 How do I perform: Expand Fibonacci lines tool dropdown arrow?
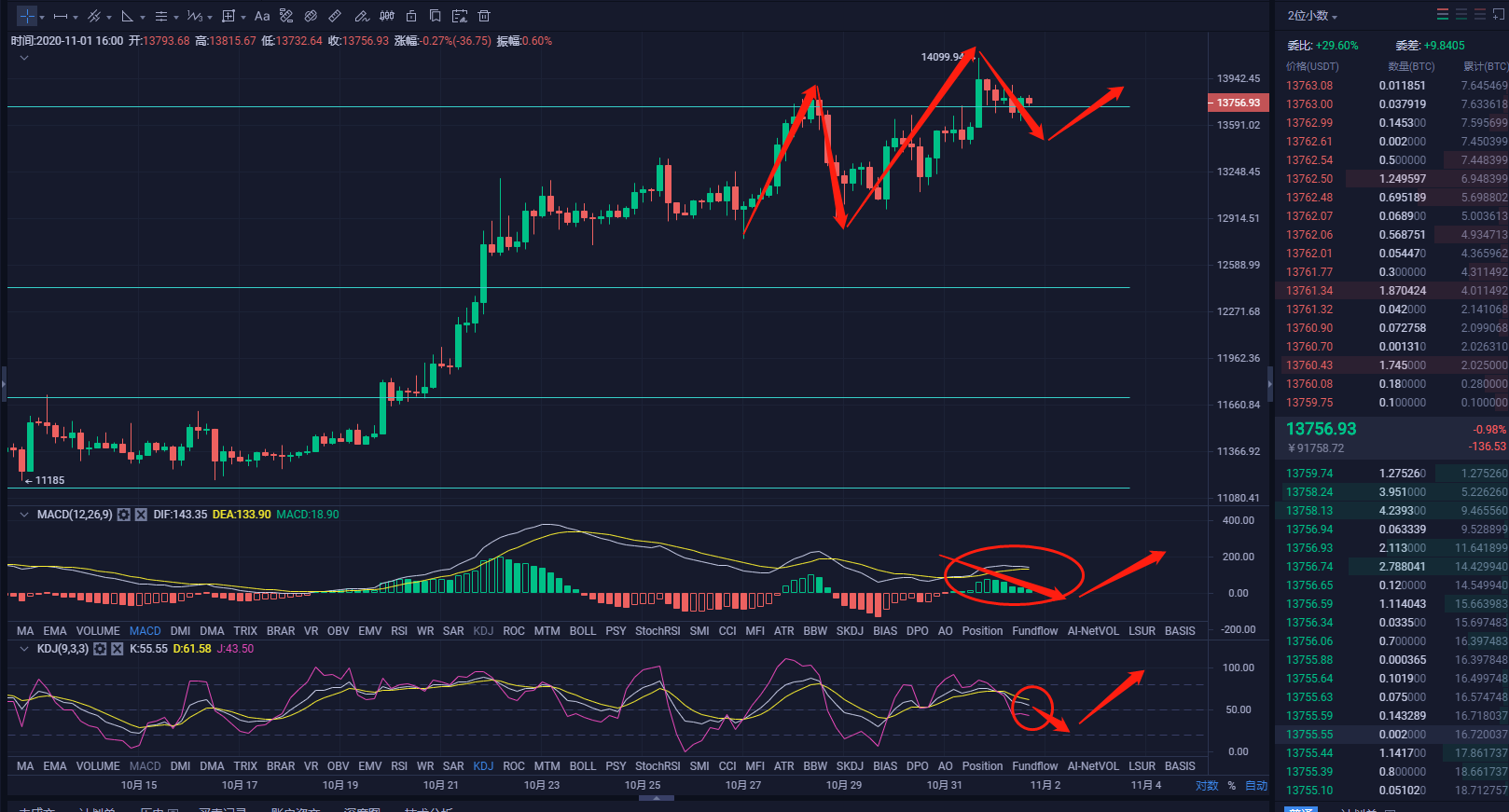176,17
